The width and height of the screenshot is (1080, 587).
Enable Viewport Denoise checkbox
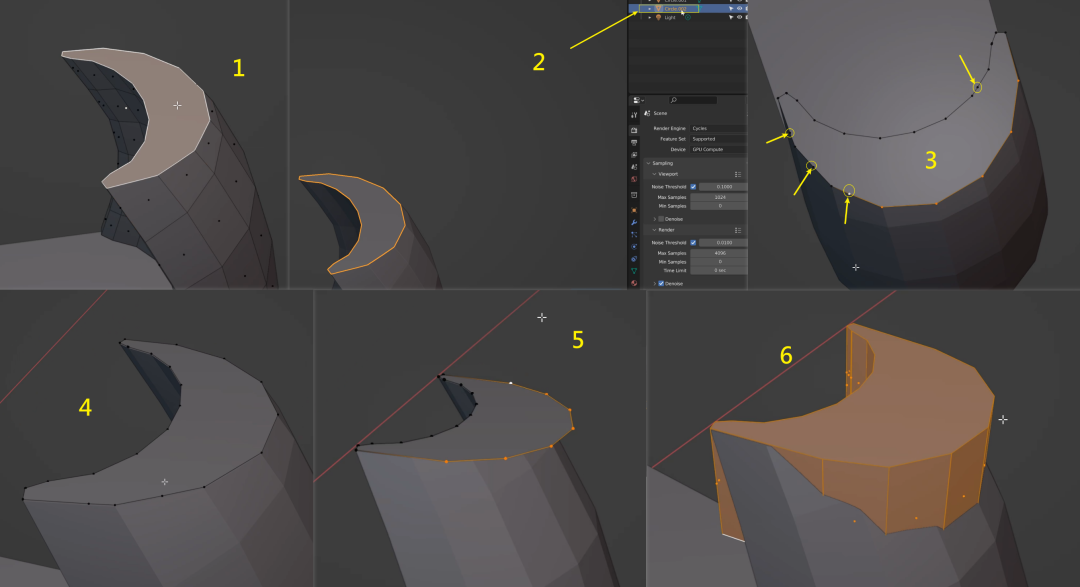coord(661,219)
